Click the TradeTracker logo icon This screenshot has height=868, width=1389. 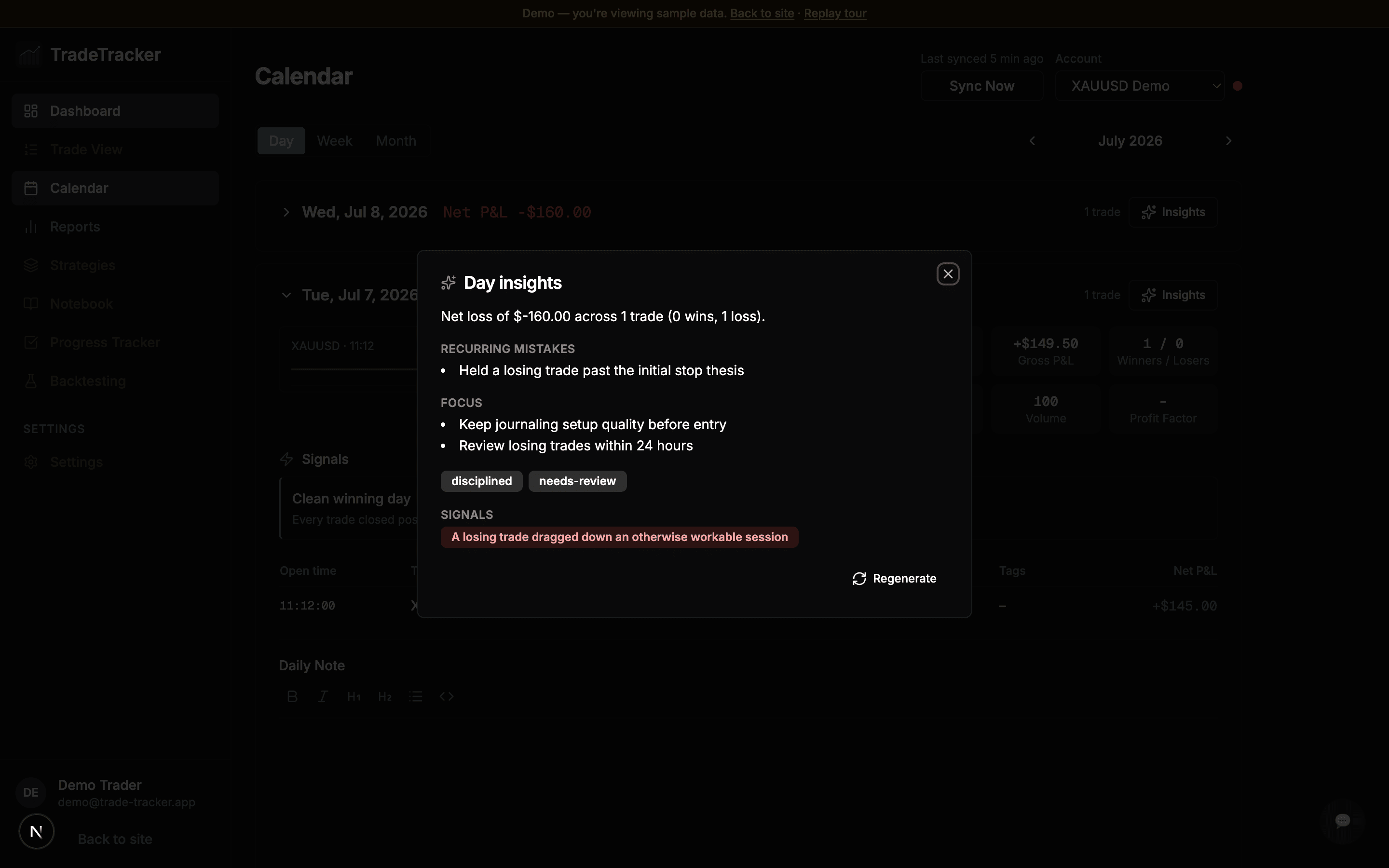tap(30, 55)
